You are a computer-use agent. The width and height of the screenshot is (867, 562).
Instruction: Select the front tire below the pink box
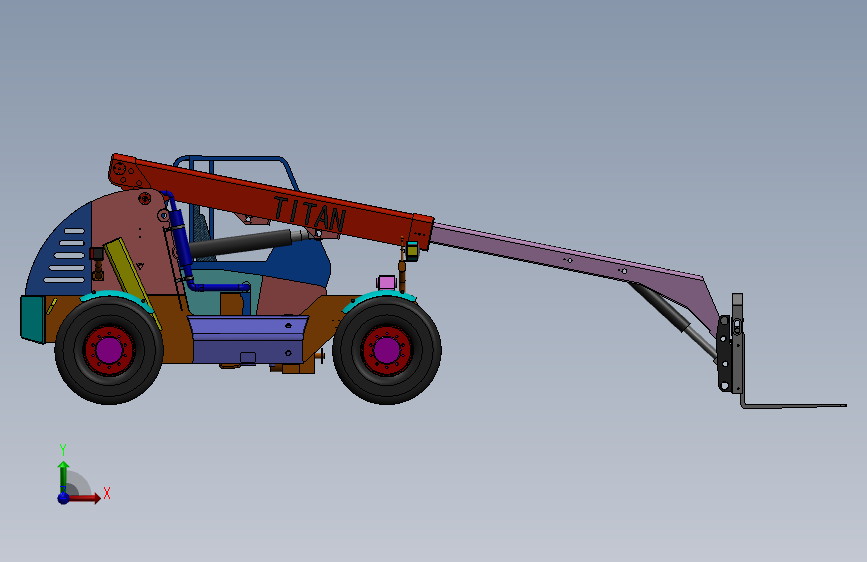click(387, 350)
